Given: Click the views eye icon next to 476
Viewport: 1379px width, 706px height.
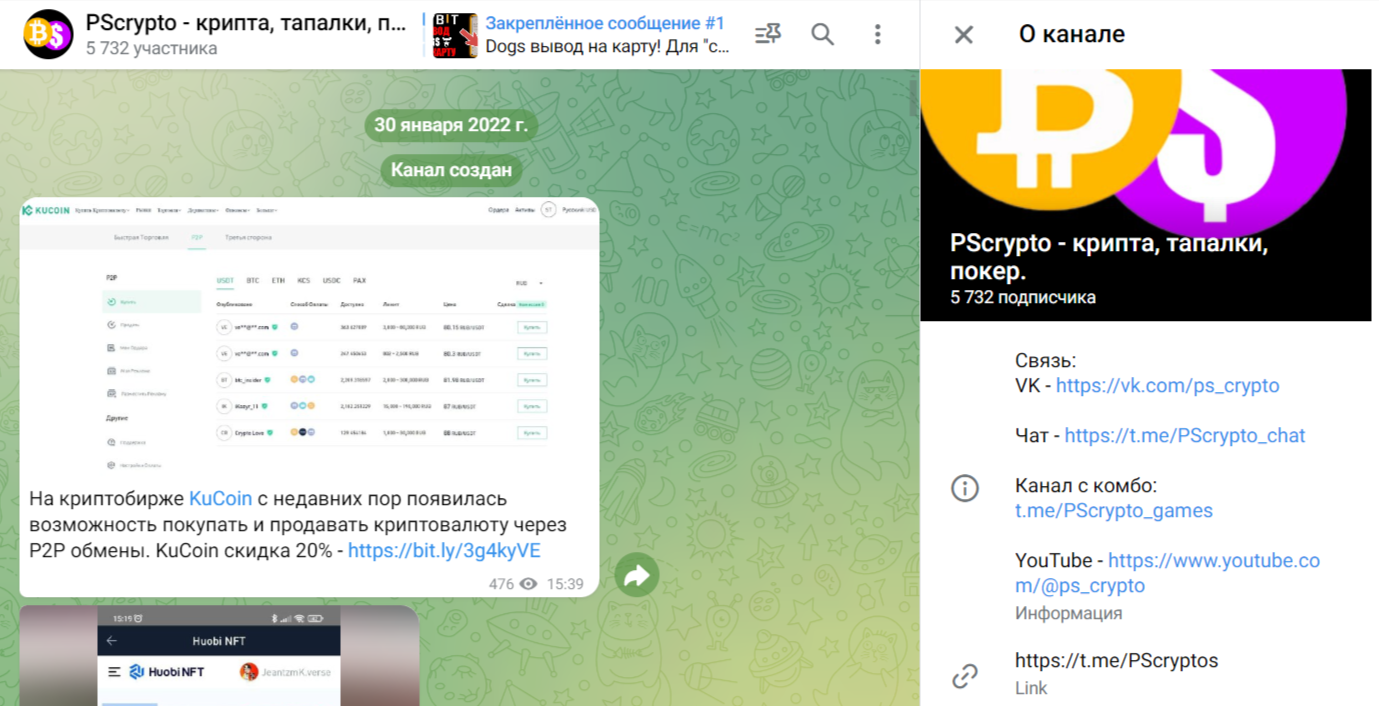Looking at the screenshot, I should [528, 584].
